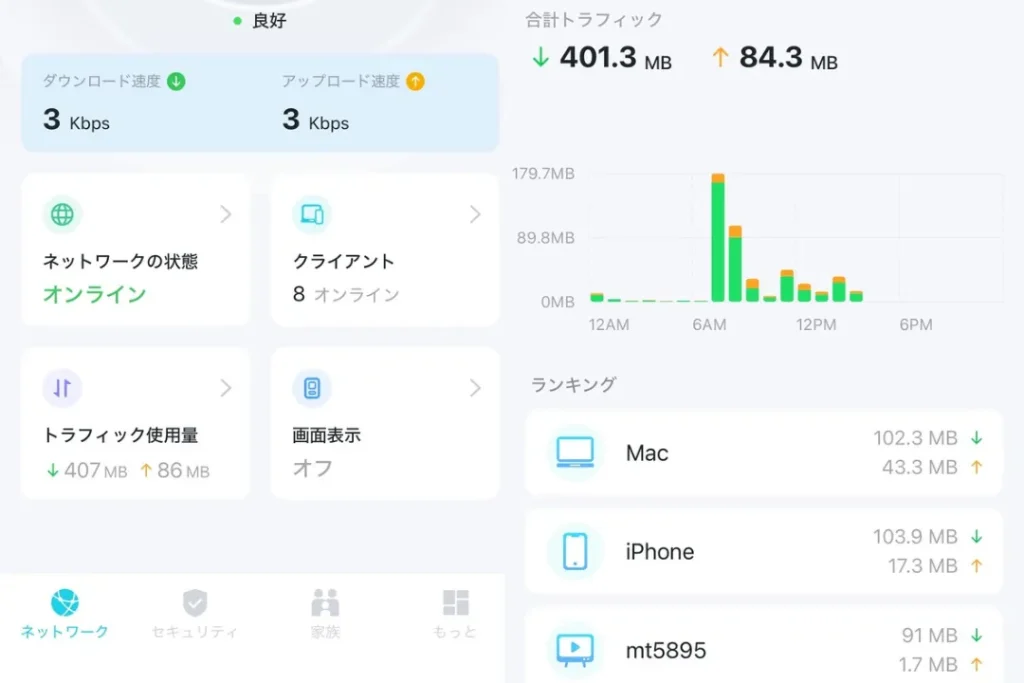Click the globe icon for network status
Viewport: 1024px width, 683px height.
[62, 214]
